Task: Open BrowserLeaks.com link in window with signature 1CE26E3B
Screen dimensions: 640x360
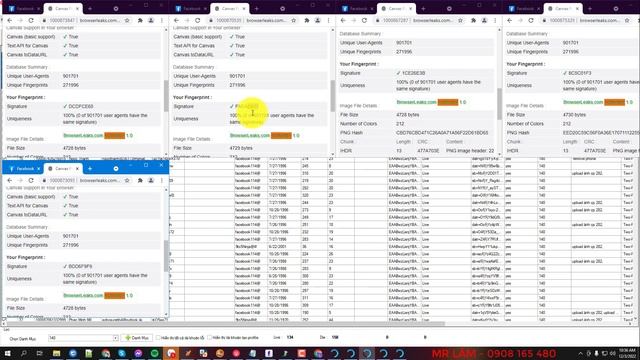Action: tap(416, 102)
